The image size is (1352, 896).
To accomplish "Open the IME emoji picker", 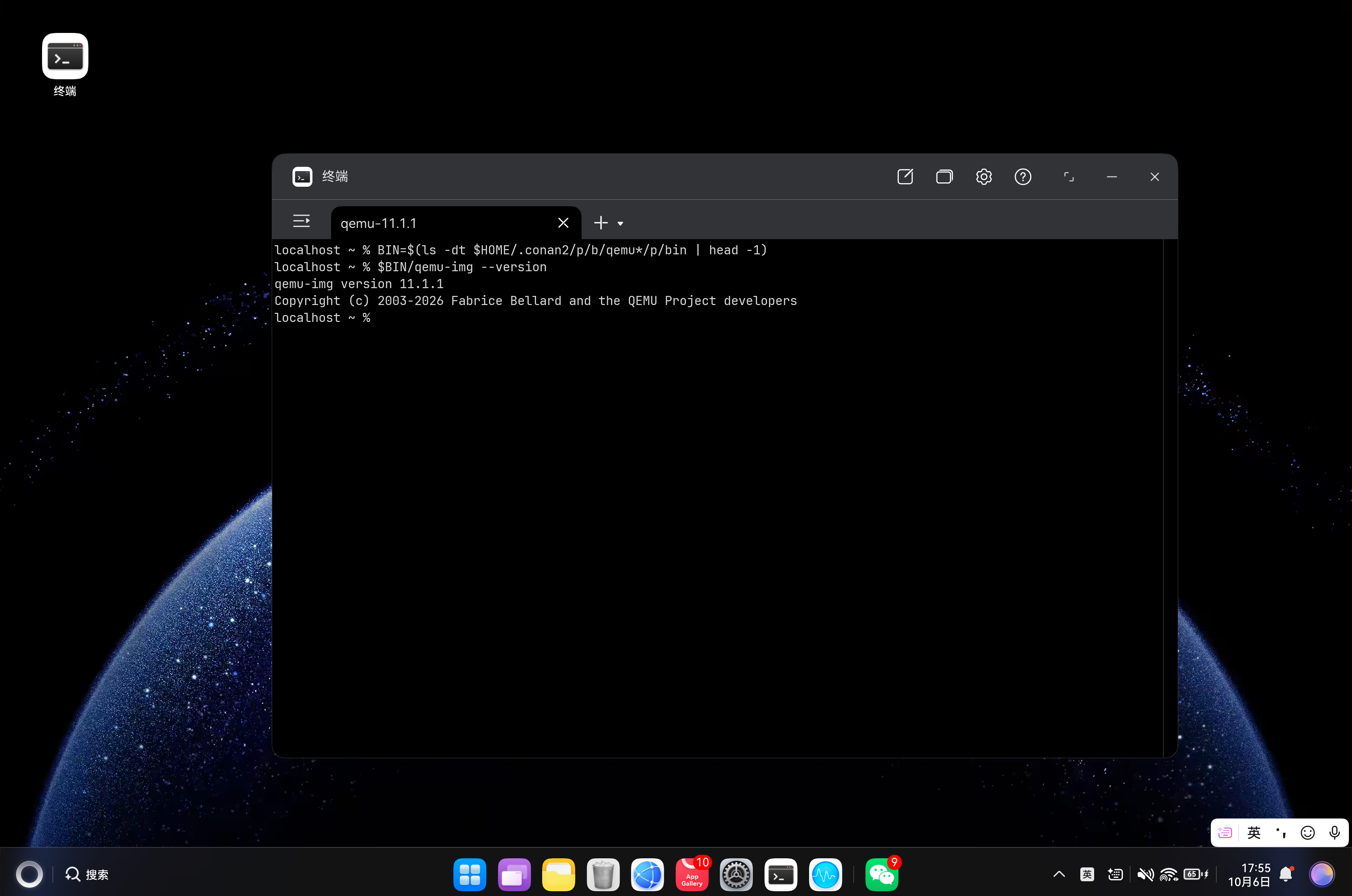I will pos(1307,833).
